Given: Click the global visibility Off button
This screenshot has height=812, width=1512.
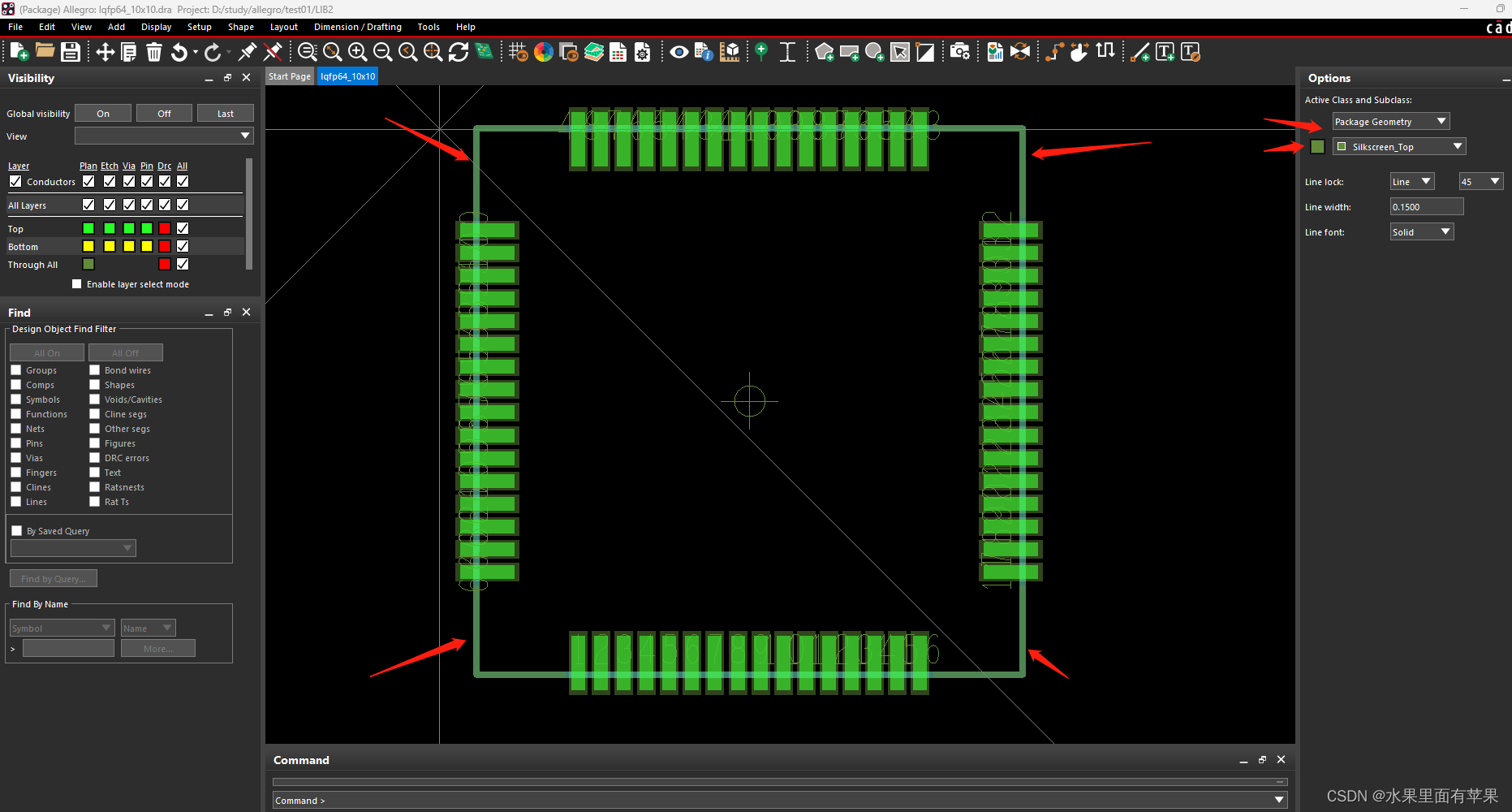Looking at the screenshot, I should (x=164, y=114).
